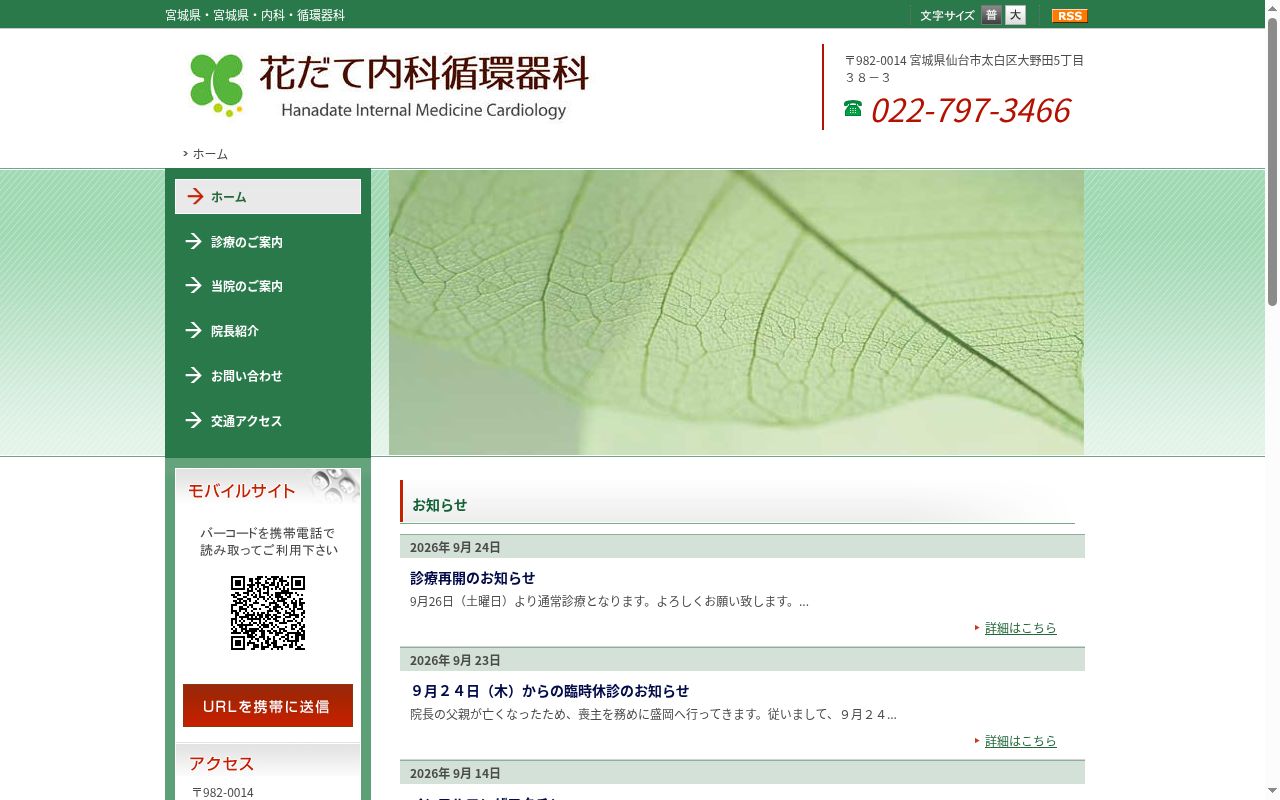Click the phone number 022-797-3466
Viewport: 1280px width, 800px height.
coord(970,110)
